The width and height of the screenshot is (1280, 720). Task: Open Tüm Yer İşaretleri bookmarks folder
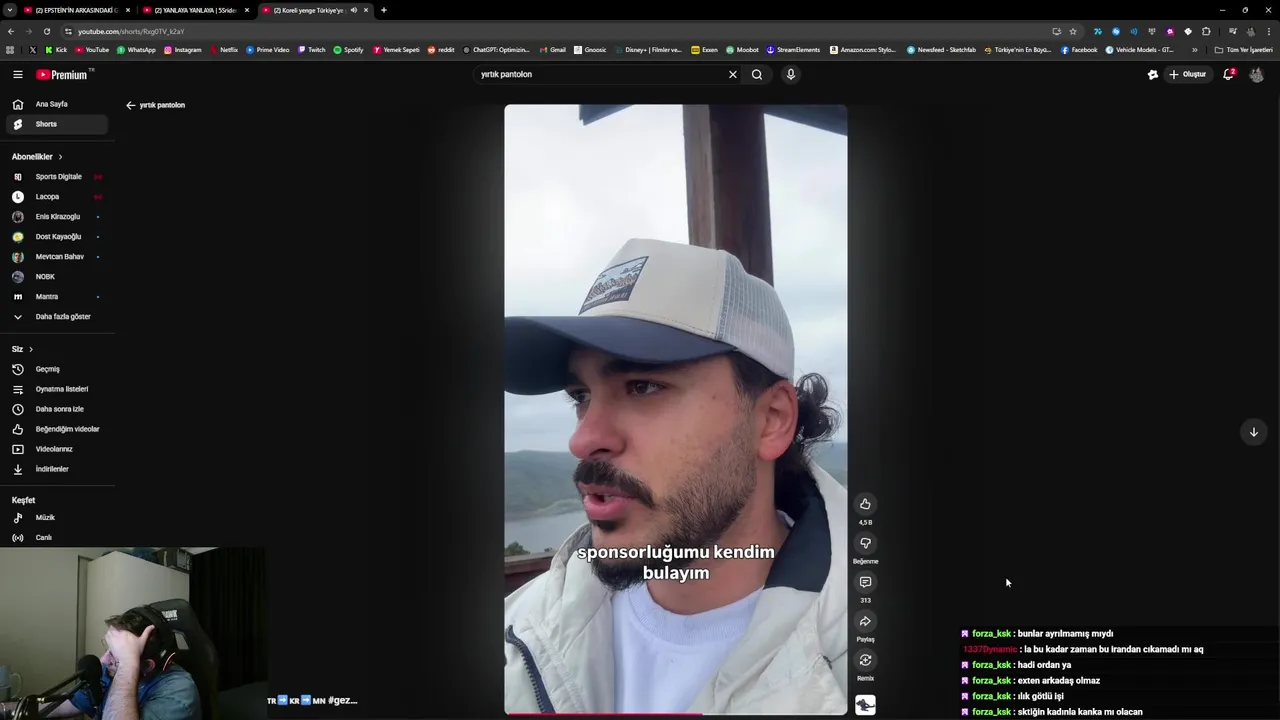1243,50
